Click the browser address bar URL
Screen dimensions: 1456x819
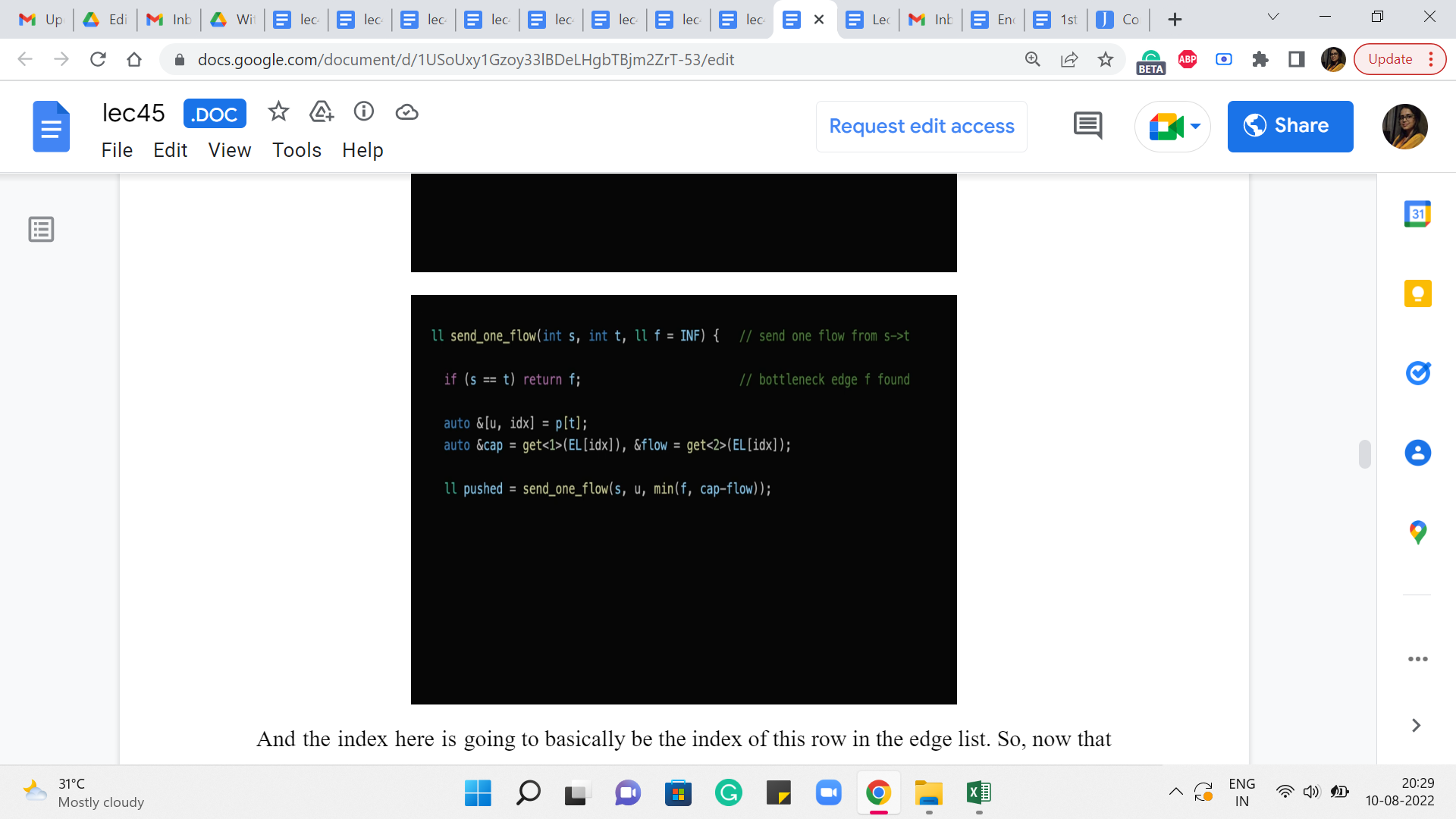click(x=466, y=59)
